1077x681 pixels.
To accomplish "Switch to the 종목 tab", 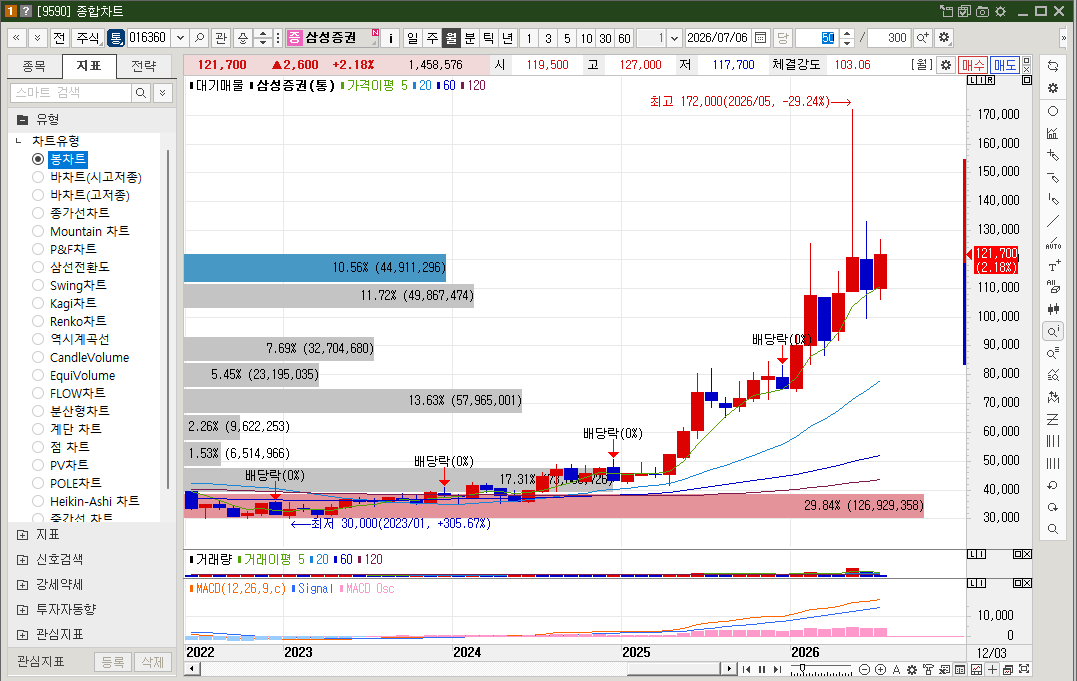I will 34,66.
